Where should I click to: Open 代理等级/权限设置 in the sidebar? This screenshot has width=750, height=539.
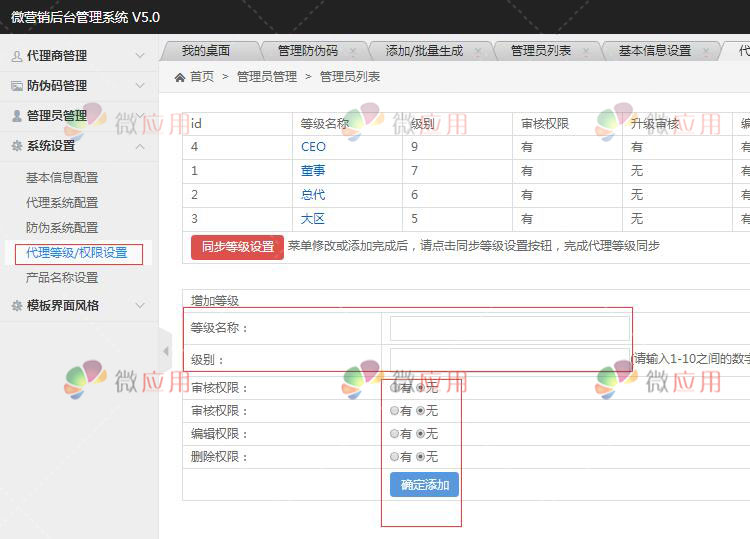pos(77,253)
